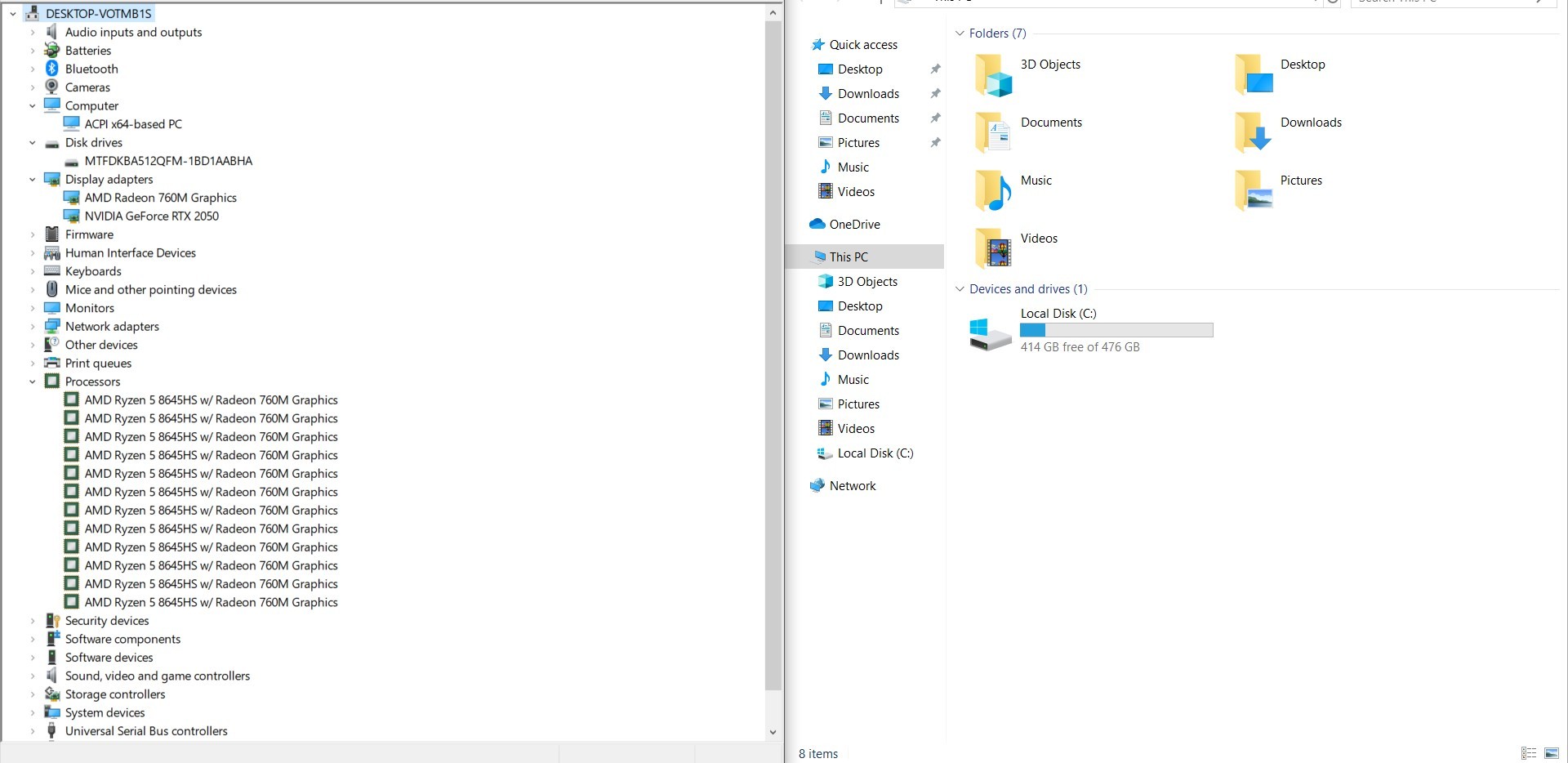Click the Local Disk capacity bar
The image size is (1568, 763).
pyautogui.click(x=1116, y=330)
